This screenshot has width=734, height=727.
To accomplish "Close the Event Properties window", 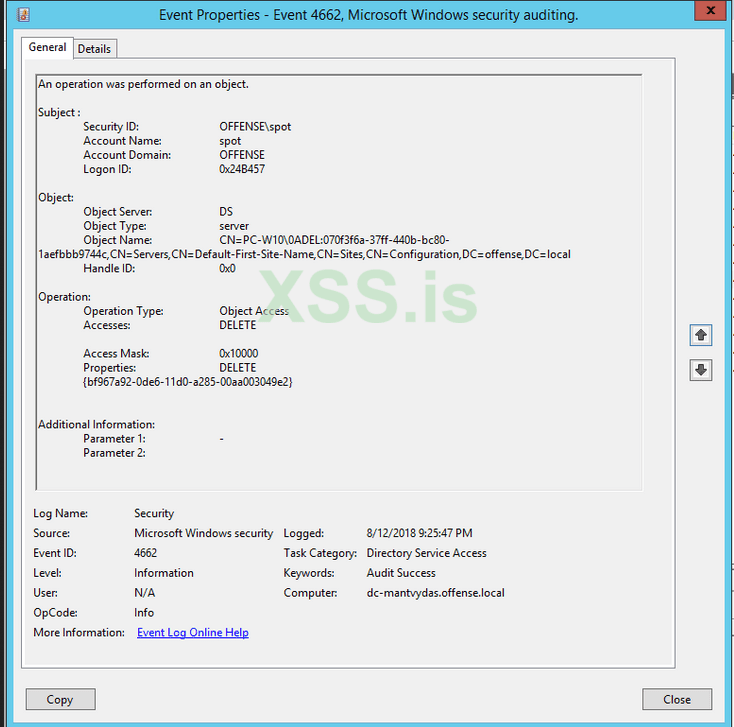I will pyautogui.click(x=710, y=10).
